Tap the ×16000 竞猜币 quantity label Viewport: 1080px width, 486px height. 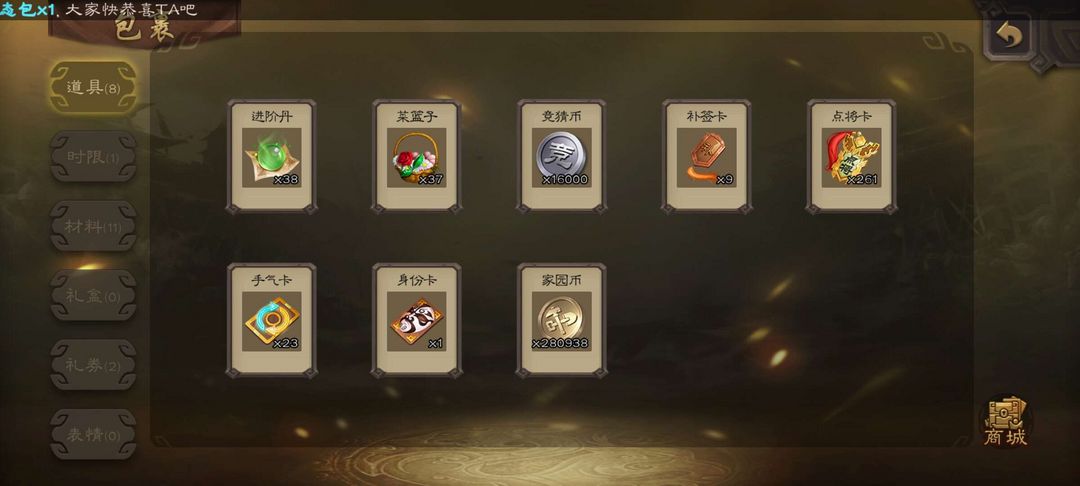pos(565,180)
